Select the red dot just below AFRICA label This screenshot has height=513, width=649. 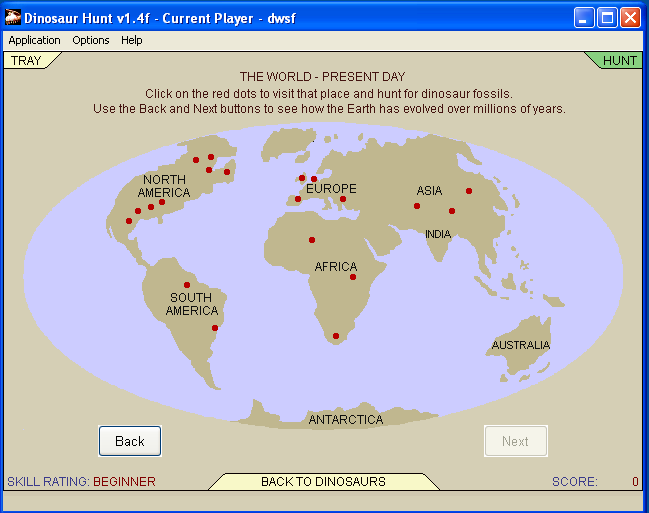pos(353,277)
